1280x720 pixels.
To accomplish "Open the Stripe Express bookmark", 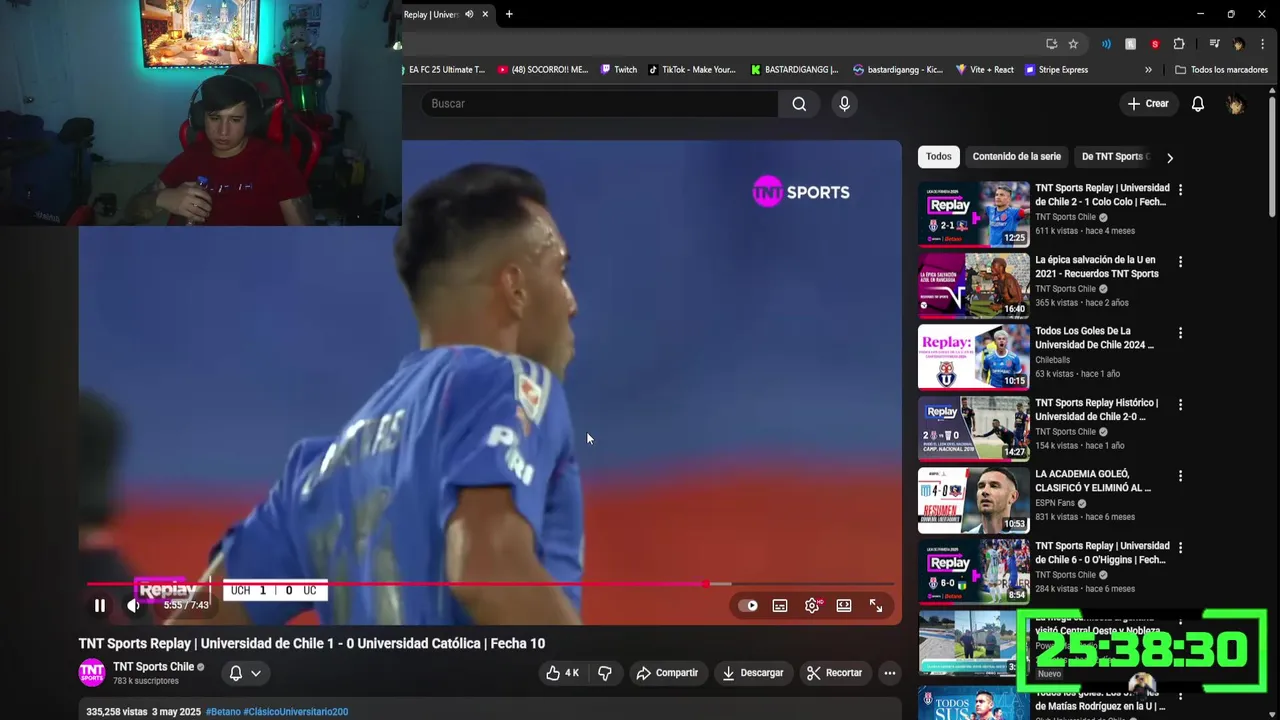I will pyautogui.click(x=1057, y=70).
